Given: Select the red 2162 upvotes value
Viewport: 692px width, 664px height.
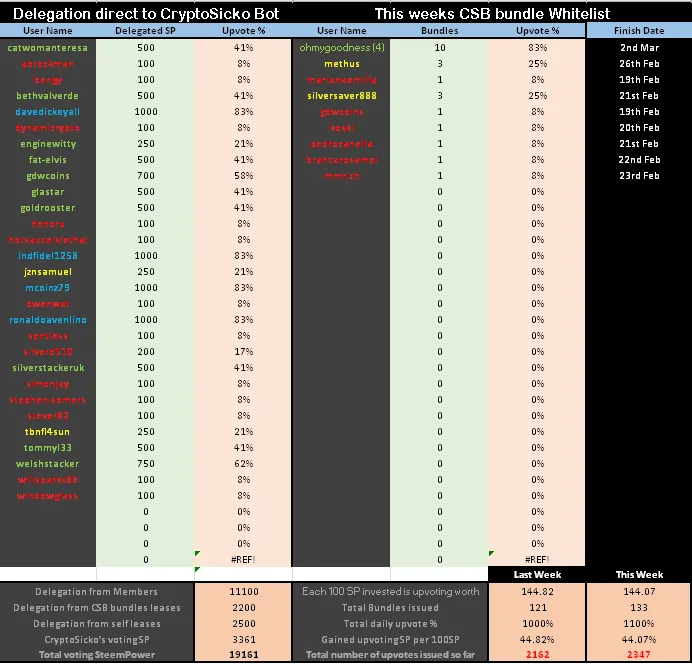Looking at the screenshot, I should pos(538,655).
